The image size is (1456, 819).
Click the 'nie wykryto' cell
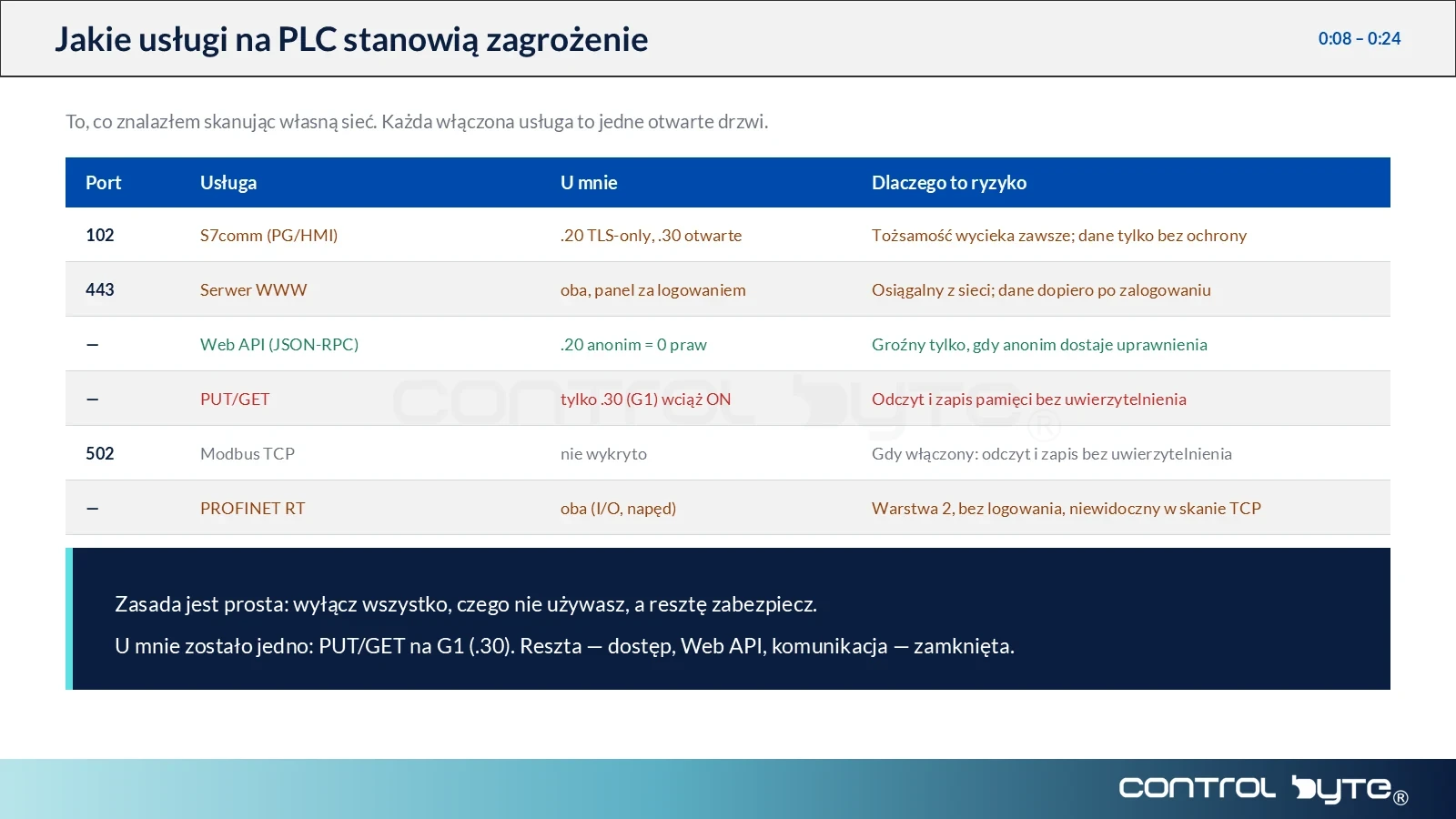(603, 453)
